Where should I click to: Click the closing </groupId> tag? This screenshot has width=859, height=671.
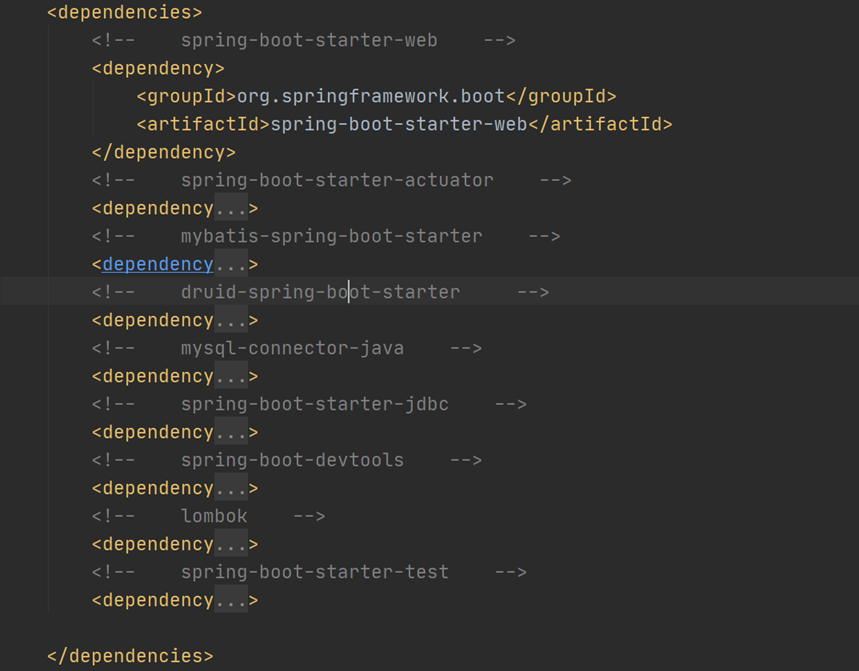(561, 96)
